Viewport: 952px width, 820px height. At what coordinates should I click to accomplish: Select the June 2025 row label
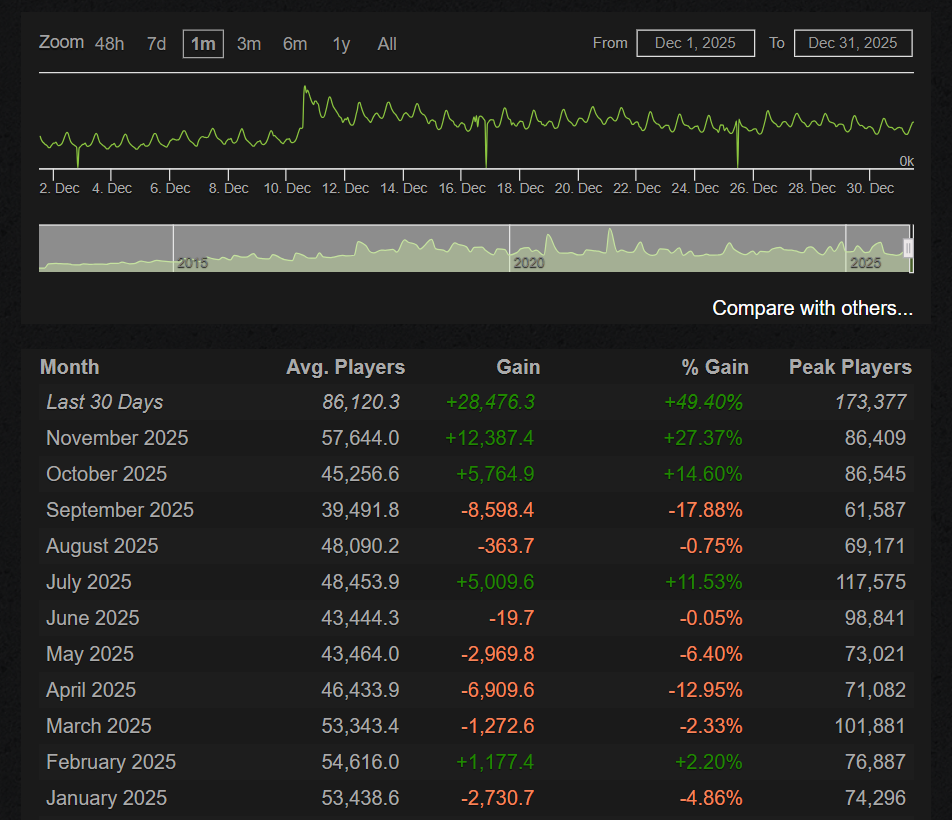point(93,618)
